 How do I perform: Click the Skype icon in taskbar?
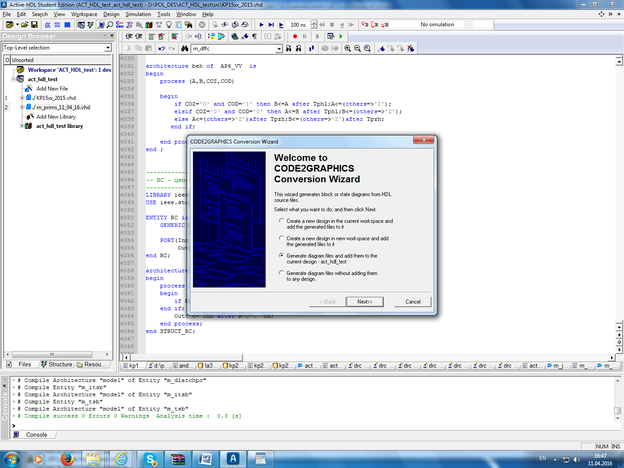point(148,457)
